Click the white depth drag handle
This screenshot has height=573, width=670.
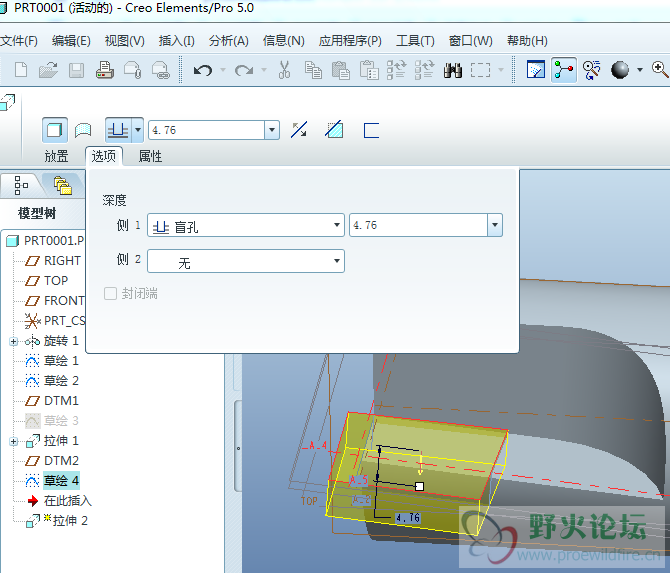tap(419, 486)
